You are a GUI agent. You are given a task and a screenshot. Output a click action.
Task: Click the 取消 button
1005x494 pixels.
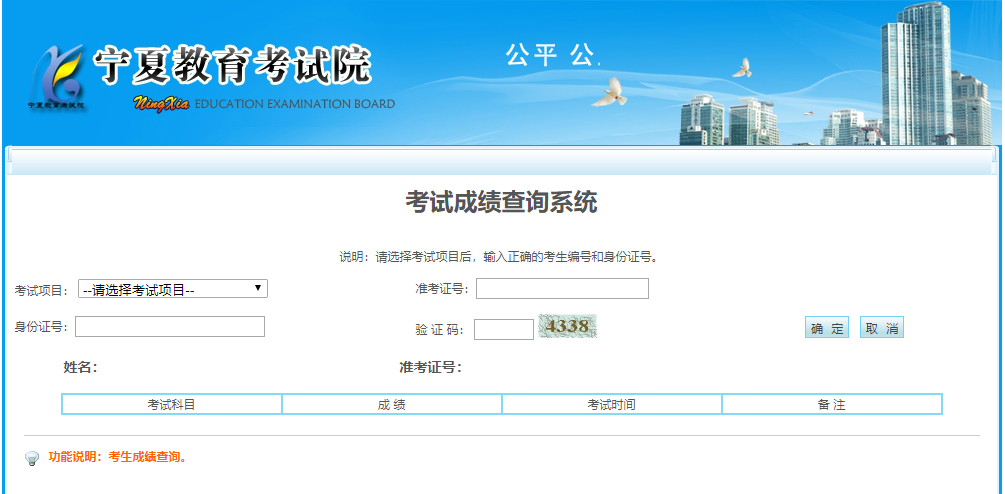[x=882, y=328]
